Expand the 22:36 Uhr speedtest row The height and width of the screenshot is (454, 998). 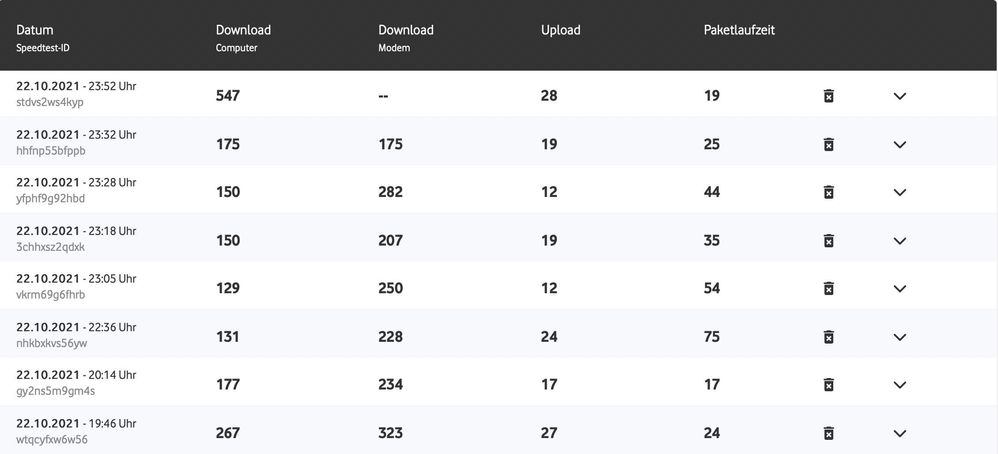pos(899,337)
